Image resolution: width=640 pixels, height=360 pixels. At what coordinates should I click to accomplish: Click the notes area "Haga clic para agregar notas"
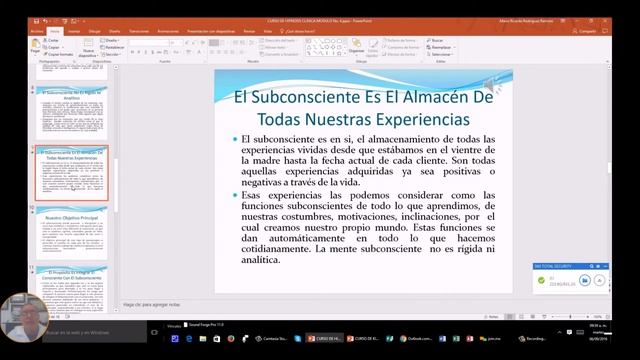151,304
